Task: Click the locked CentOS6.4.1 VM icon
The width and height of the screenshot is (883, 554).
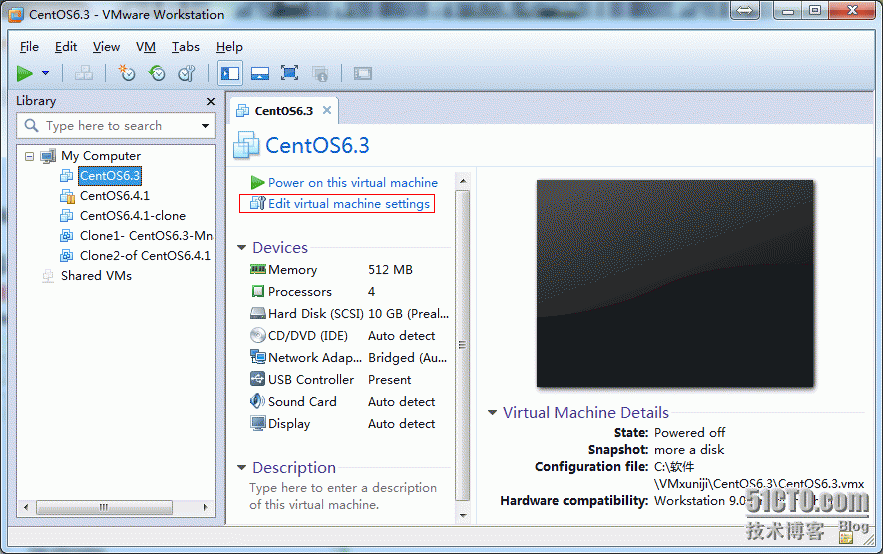Action: [67, 196]
